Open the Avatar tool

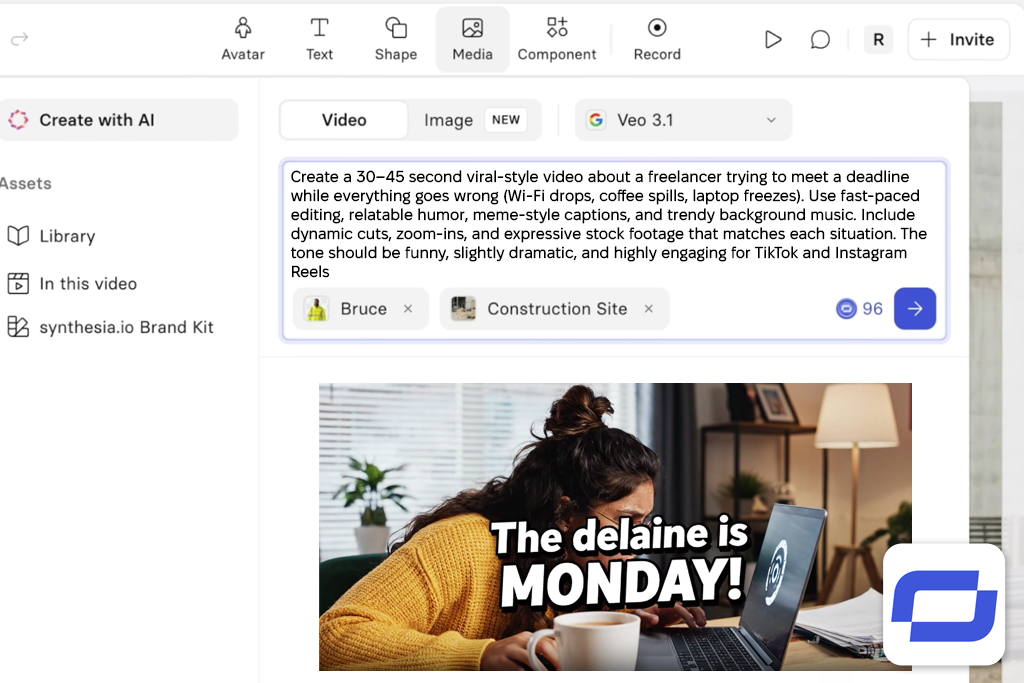pos(242,39)
